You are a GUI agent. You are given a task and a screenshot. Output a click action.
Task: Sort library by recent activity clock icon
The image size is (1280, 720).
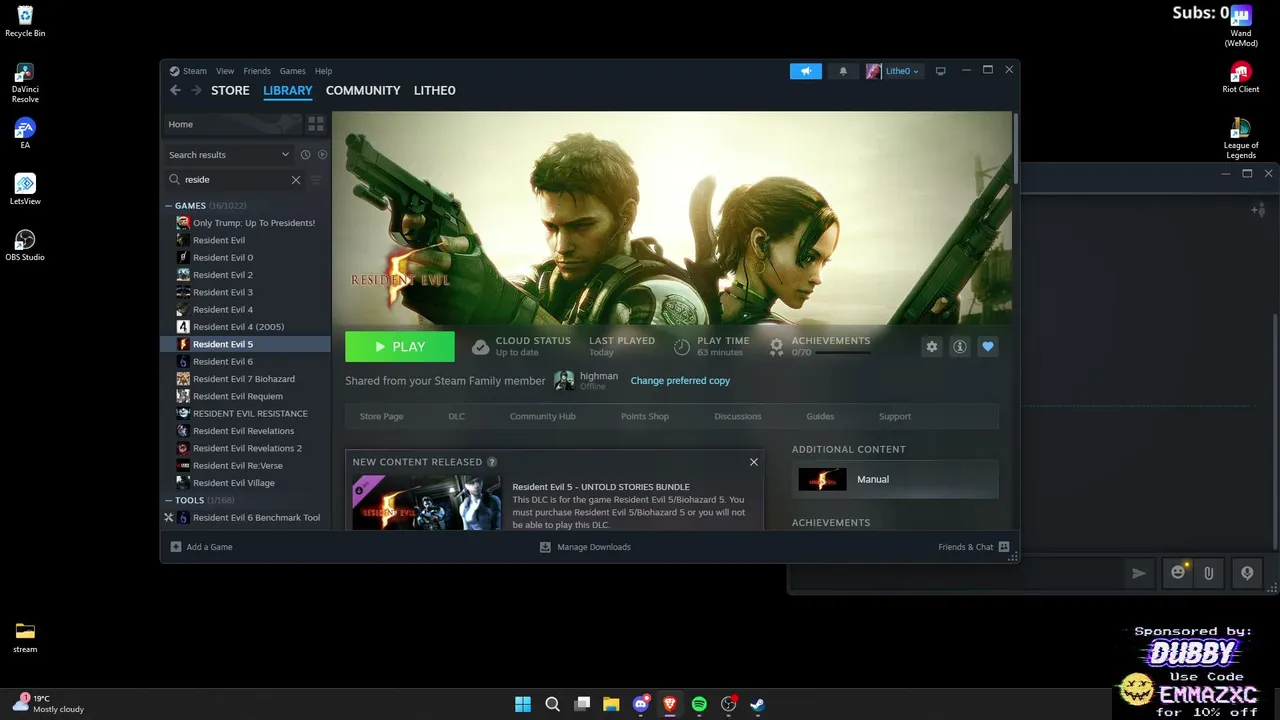[x=306, y=155]
